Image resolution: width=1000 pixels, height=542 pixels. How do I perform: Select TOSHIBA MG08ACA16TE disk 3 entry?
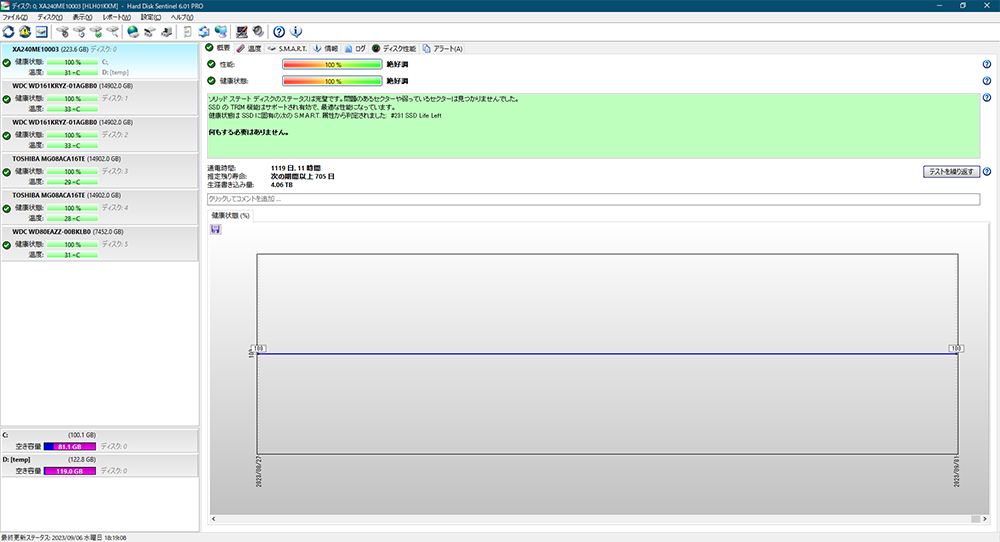pos(99,170)
